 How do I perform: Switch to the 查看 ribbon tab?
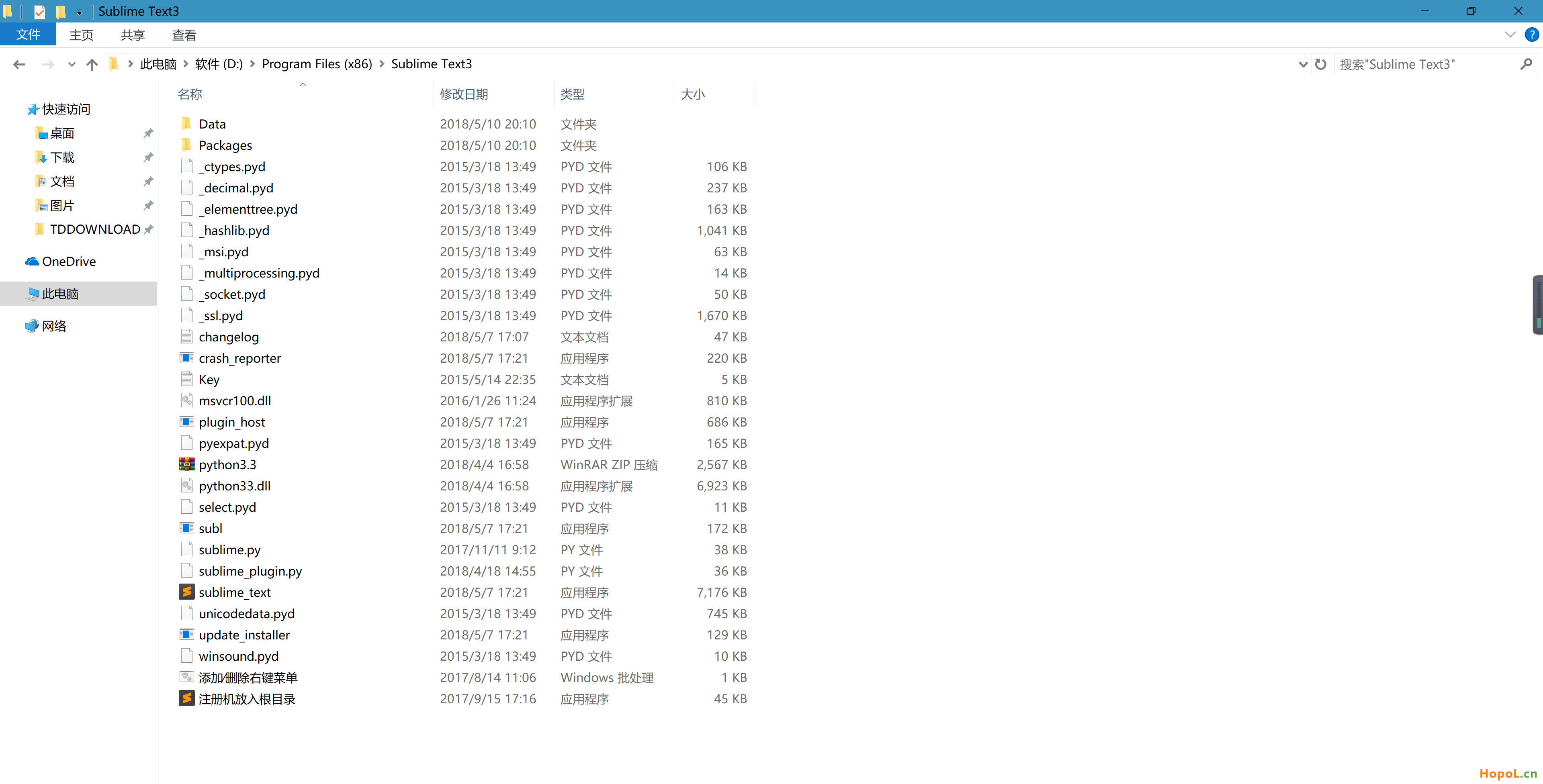(x=184, y=35)
